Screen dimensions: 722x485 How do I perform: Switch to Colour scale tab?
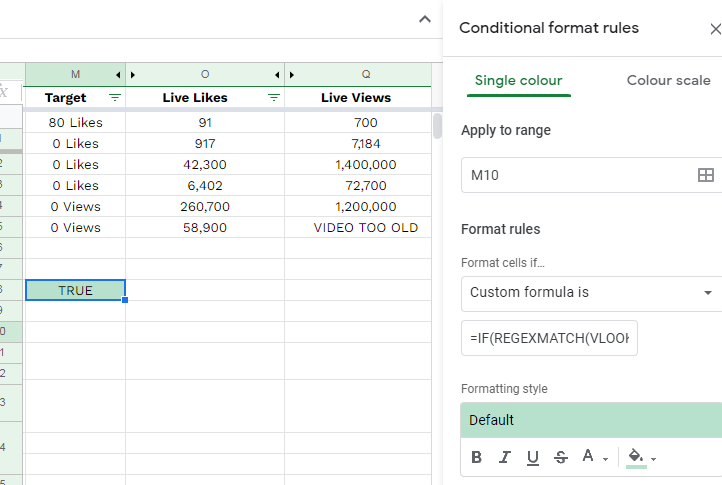pos(669,81)
